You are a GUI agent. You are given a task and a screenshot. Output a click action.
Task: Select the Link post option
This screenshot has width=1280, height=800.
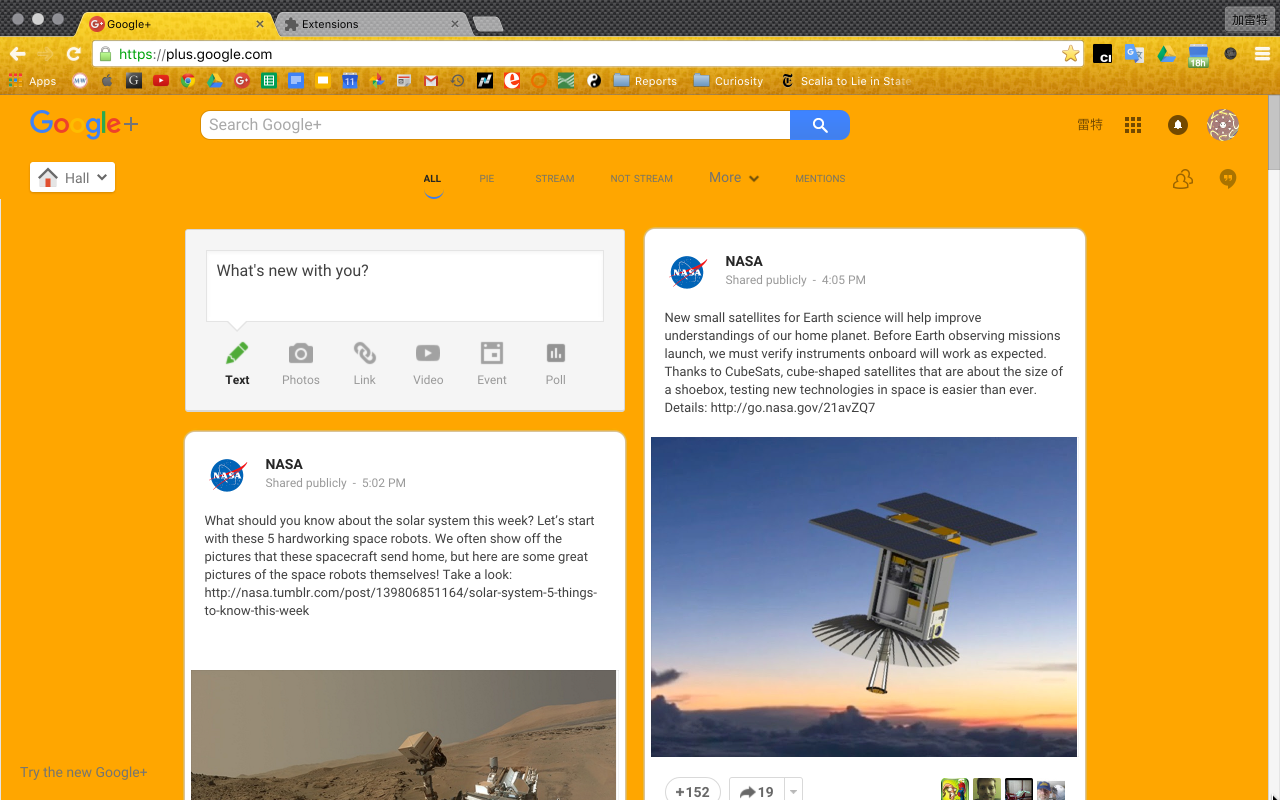click(365, 364)
